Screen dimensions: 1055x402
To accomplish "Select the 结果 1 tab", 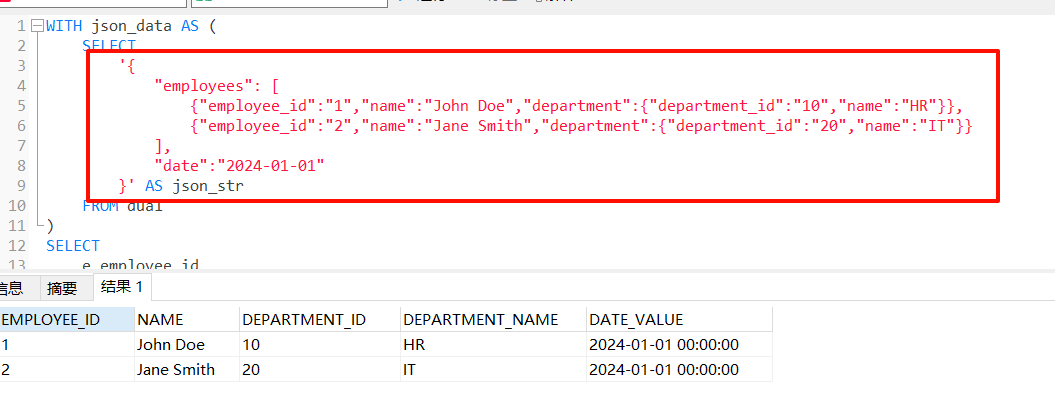I will click(122, 288).
